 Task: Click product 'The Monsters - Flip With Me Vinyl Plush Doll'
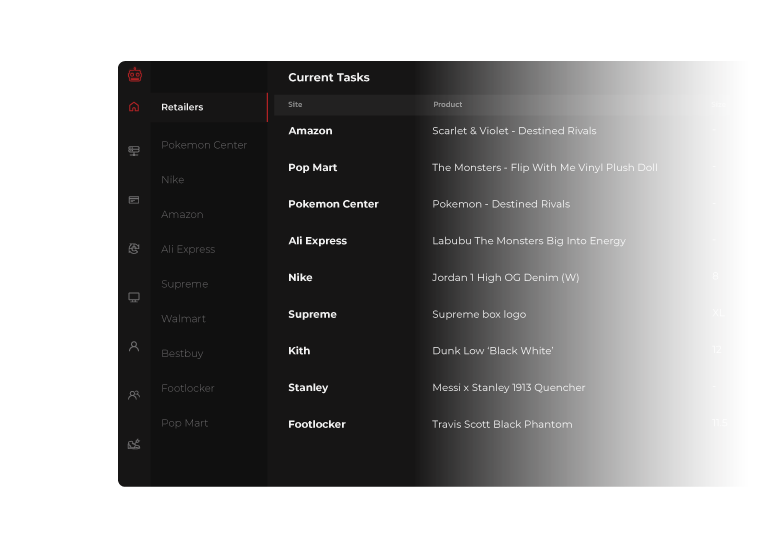(545, 168)
